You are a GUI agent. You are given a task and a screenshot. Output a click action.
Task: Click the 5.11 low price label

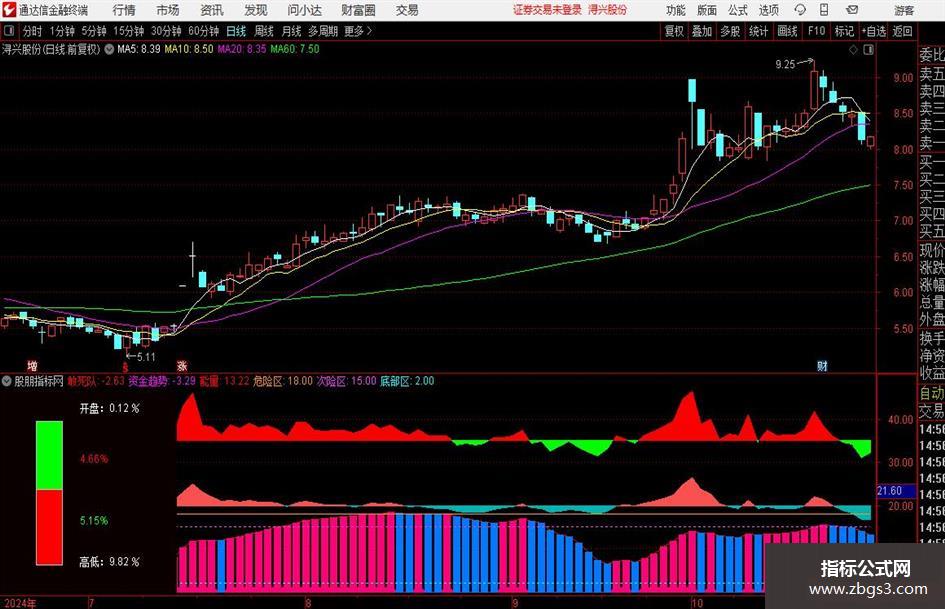[146, 357]
